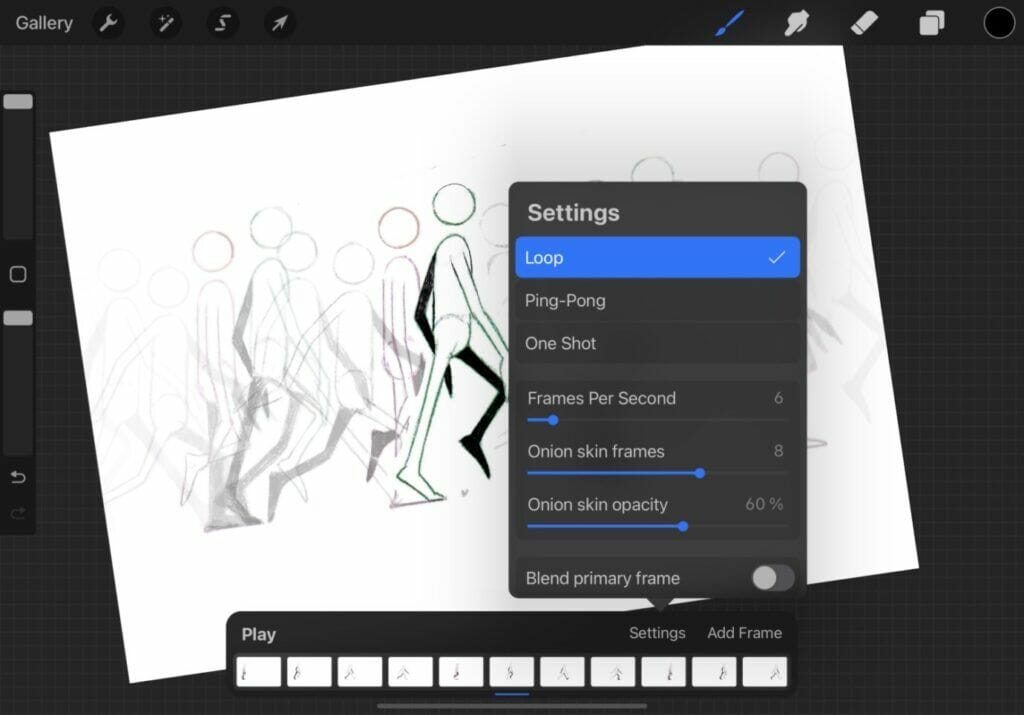Select the second frame thumbnail
Image resolution: width=1024 pixels, height=715 pixels.
309,672
